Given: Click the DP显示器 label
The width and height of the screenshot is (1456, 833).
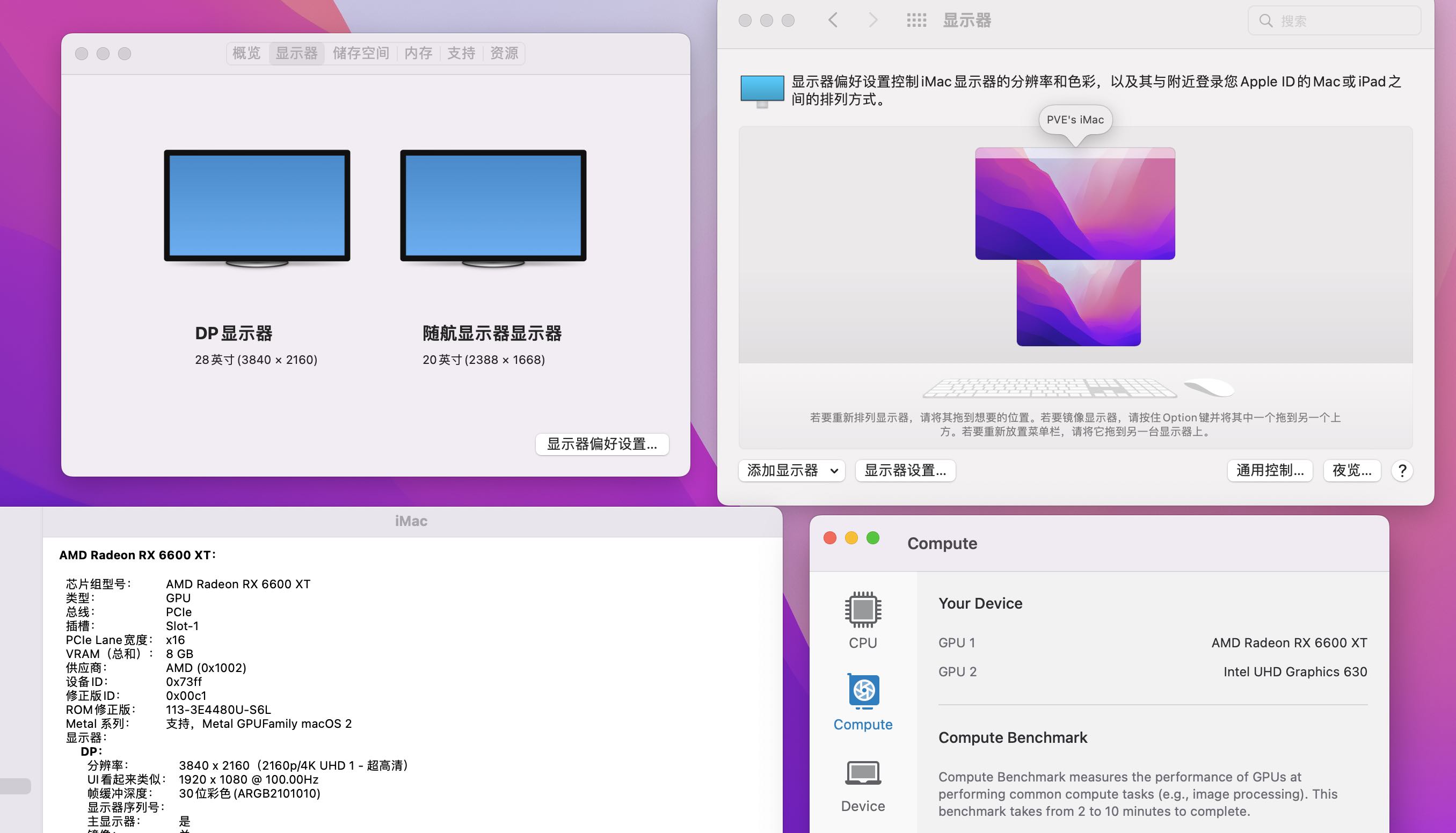Looking at the screenshot, I should click(234, 333).
